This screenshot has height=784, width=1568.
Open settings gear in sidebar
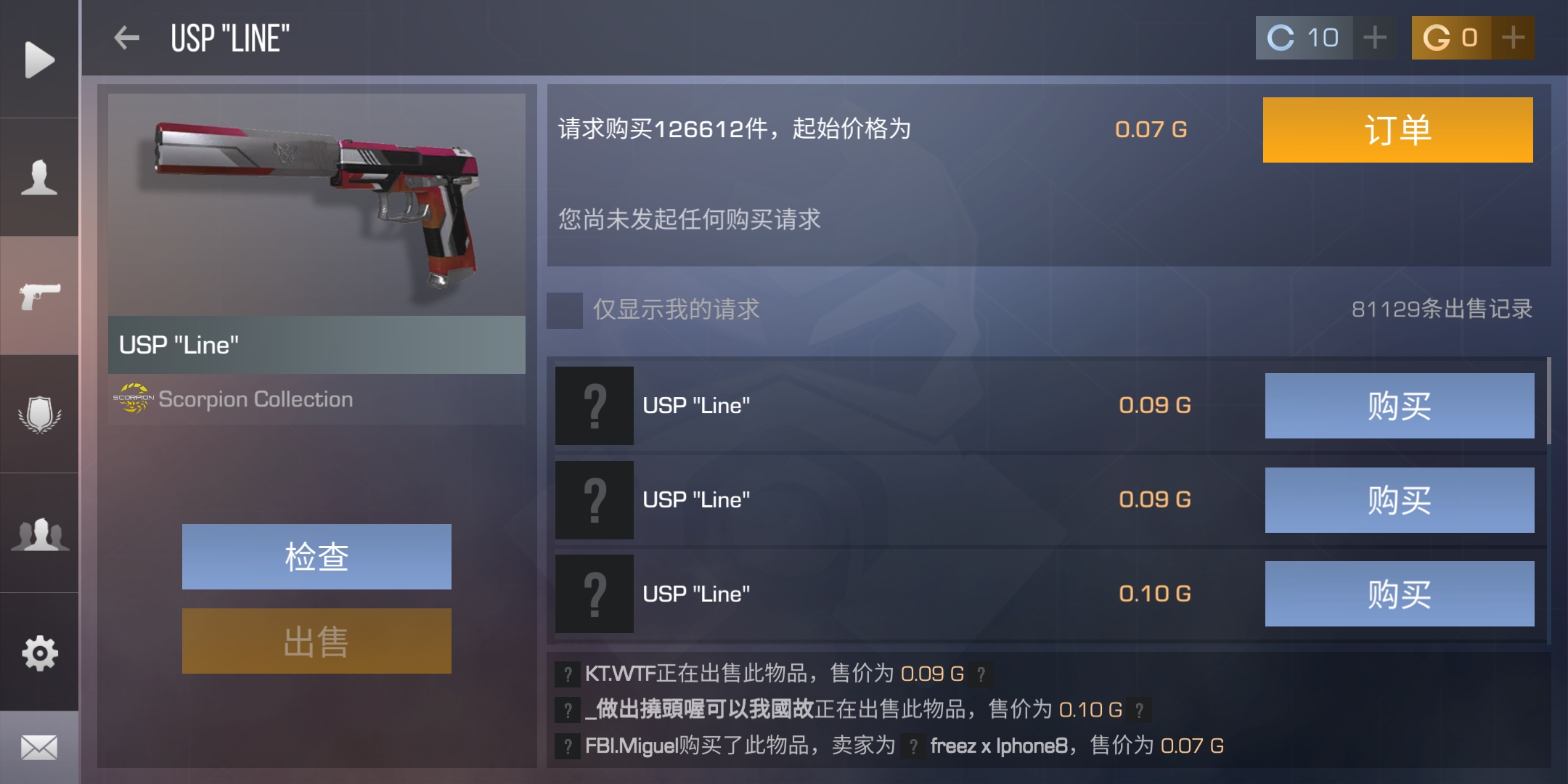[x=39, y=653]
